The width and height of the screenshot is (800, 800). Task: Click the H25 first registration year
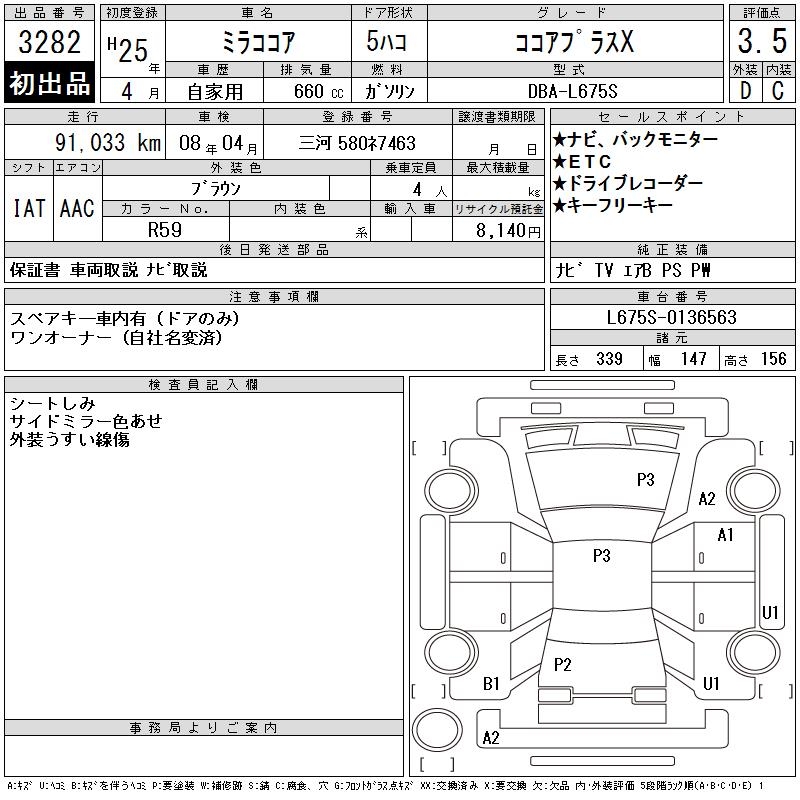(x=128, y=49)
